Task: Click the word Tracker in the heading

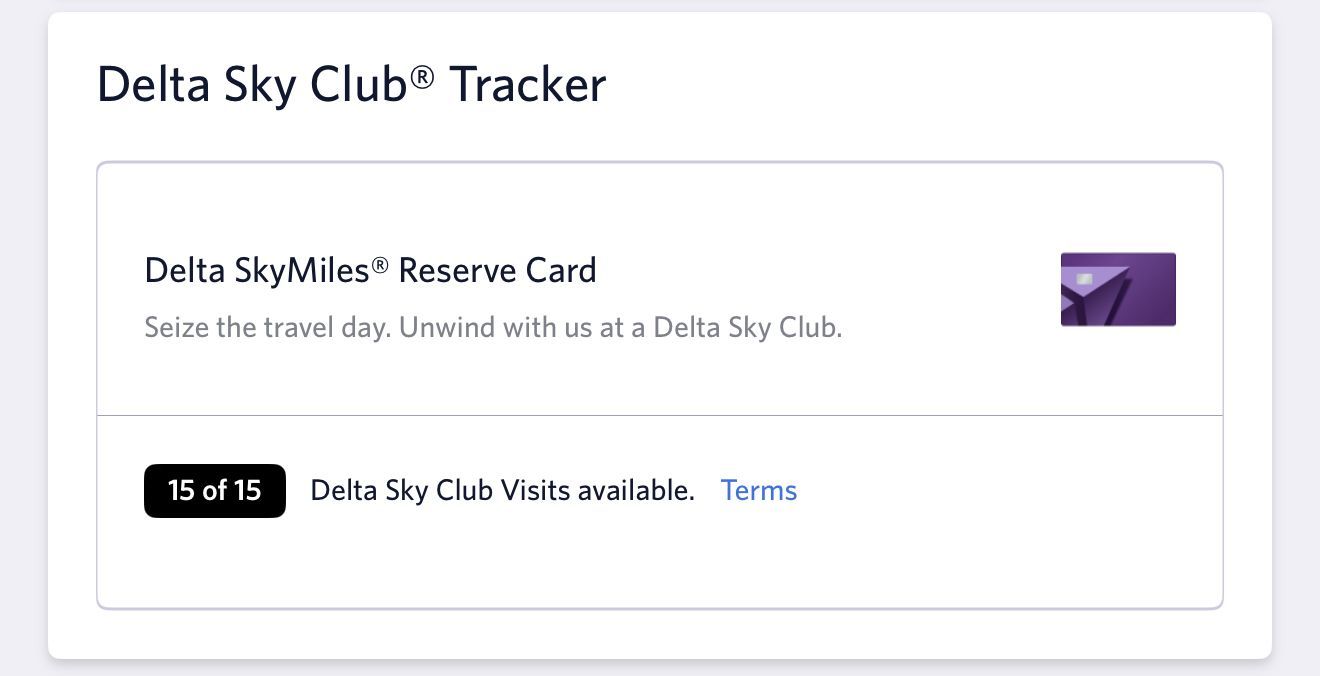Action: (x=527, y=85)
